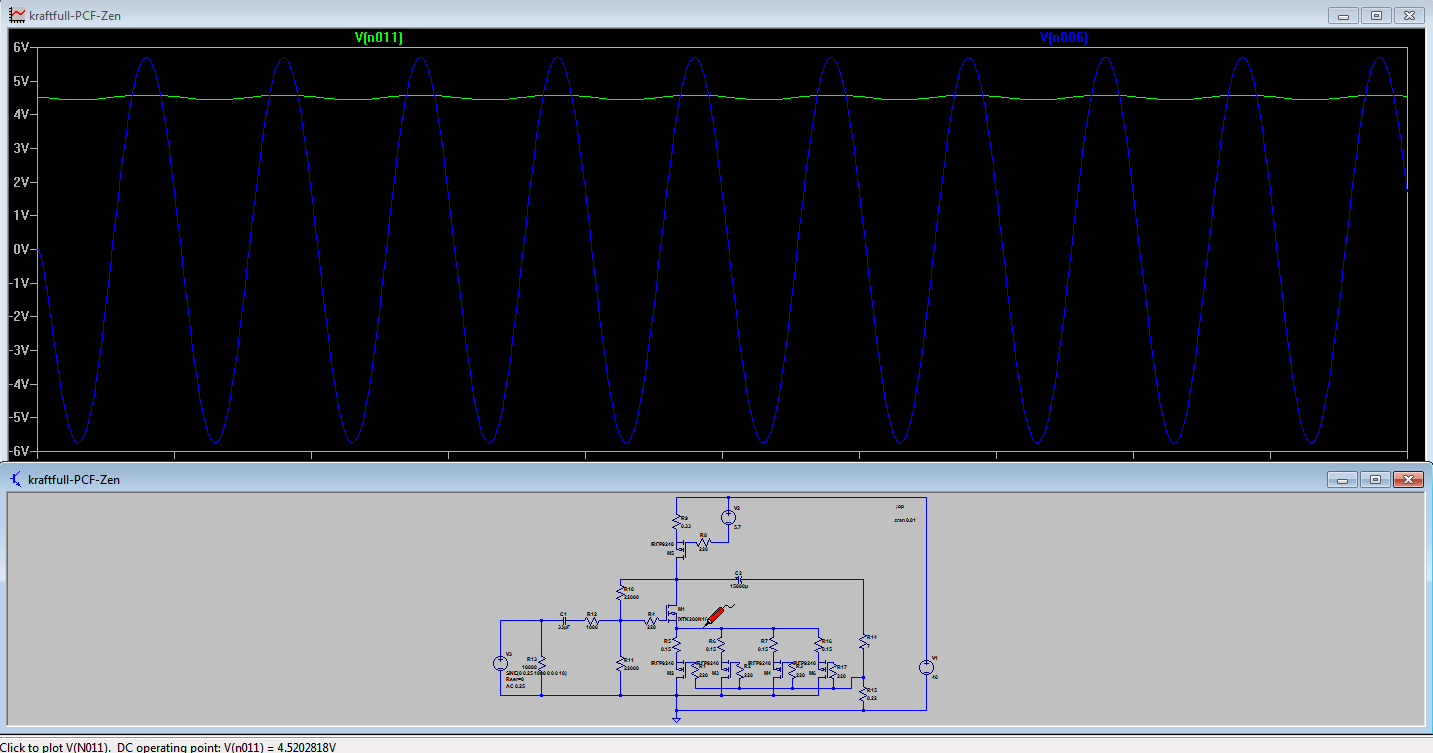This screenshot has height=753, width=1433.
Task: Close the schematic window with red X
Action: click(x=1407, y=480)
